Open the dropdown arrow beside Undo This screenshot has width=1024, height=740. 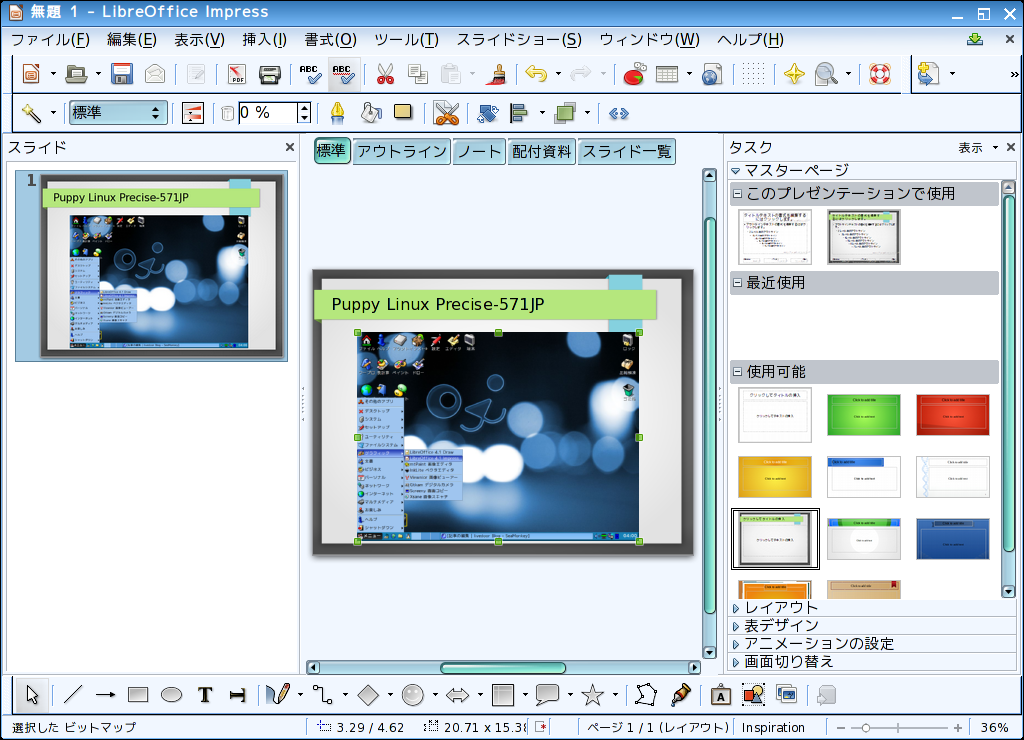(558, 74)
